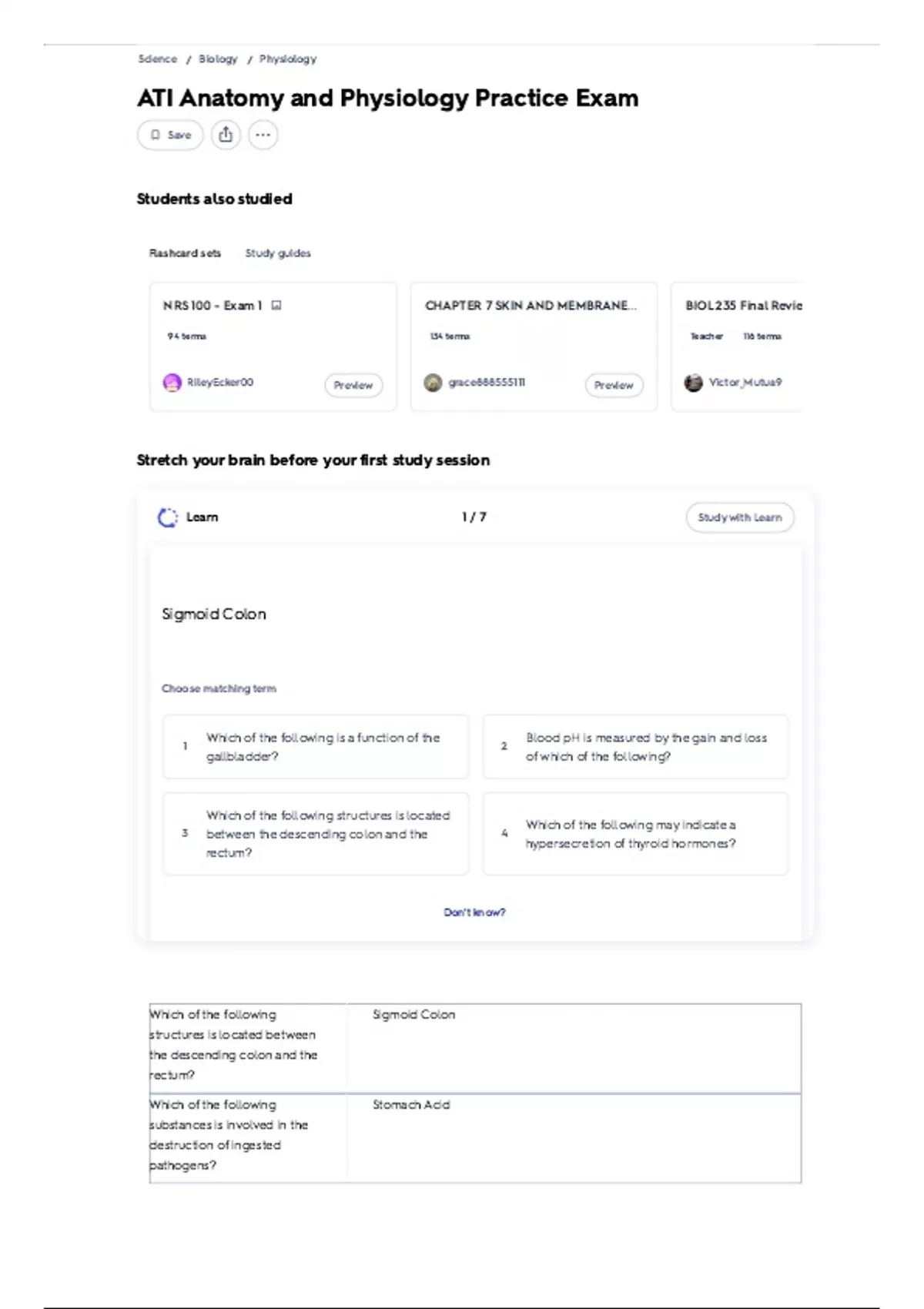Viewport: 924px width, 1309px height.
Task: Click the icon next to NRS 100 - Exam 1
Action: tap(276, 306)
